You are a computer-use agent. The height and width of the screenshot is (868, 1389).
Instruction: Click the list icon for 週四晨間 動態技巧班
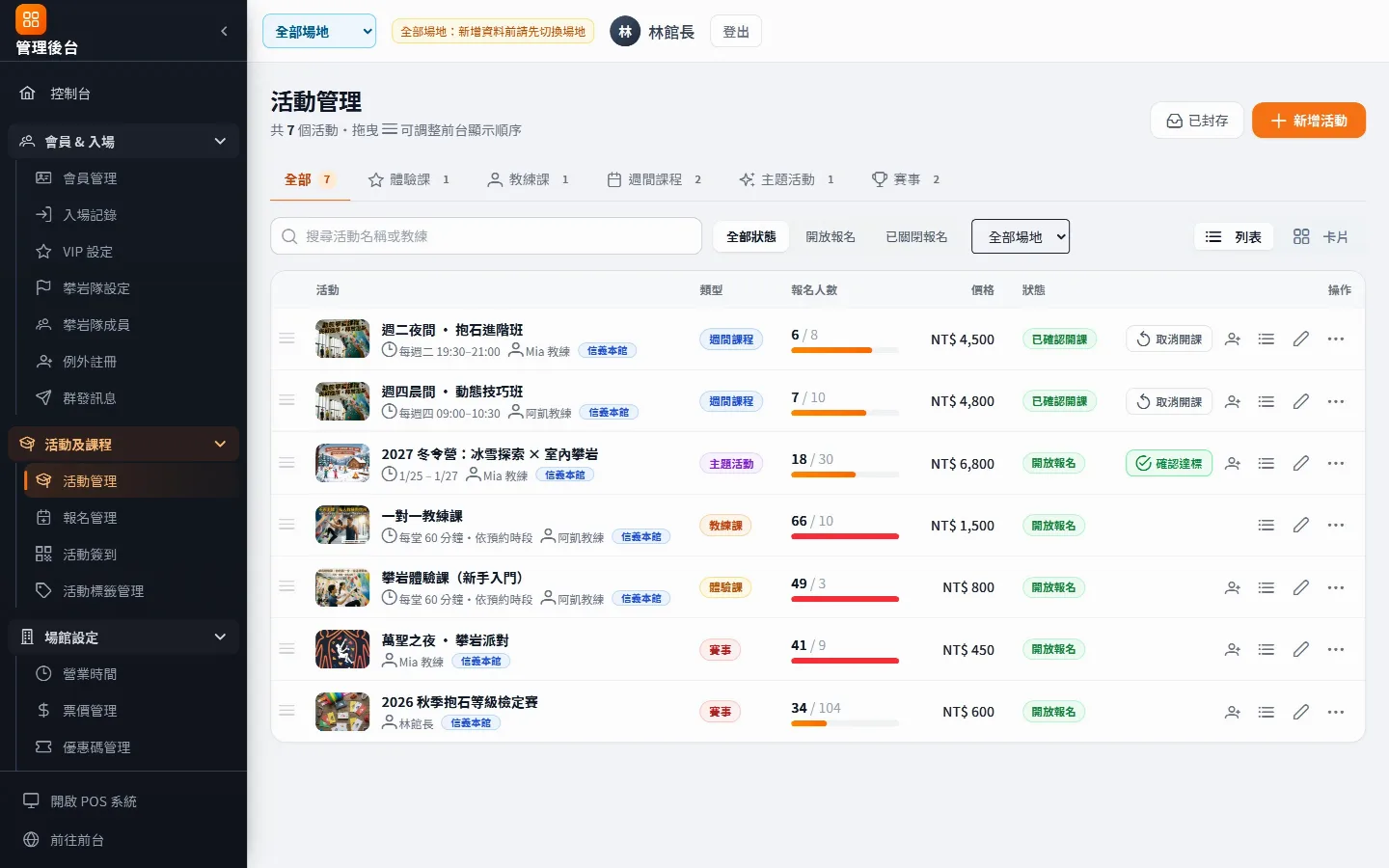point(1266,401)
